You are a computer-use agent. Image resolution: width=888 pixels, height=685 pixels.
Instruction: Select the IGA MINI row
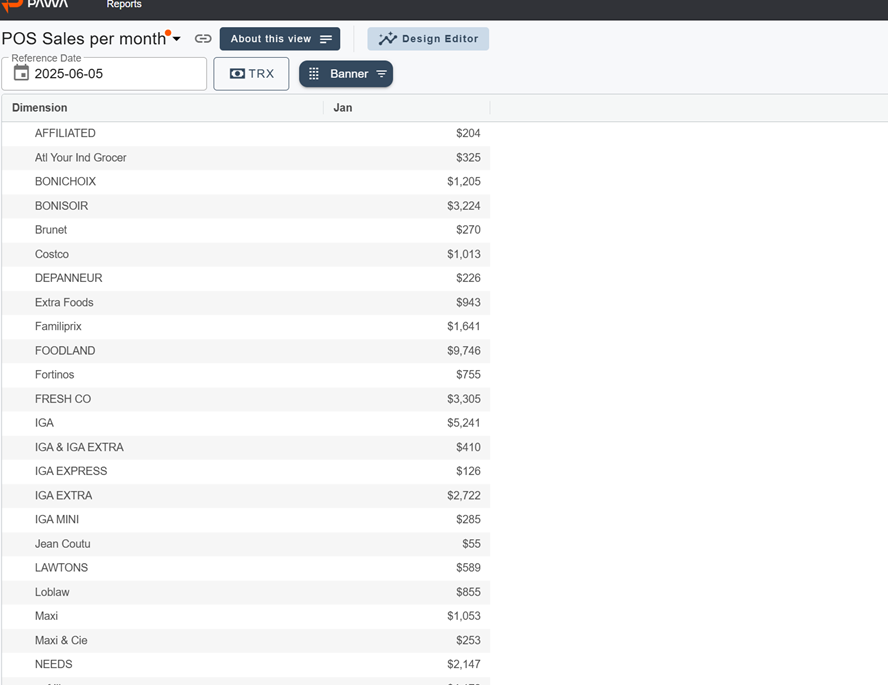point(246,519)
